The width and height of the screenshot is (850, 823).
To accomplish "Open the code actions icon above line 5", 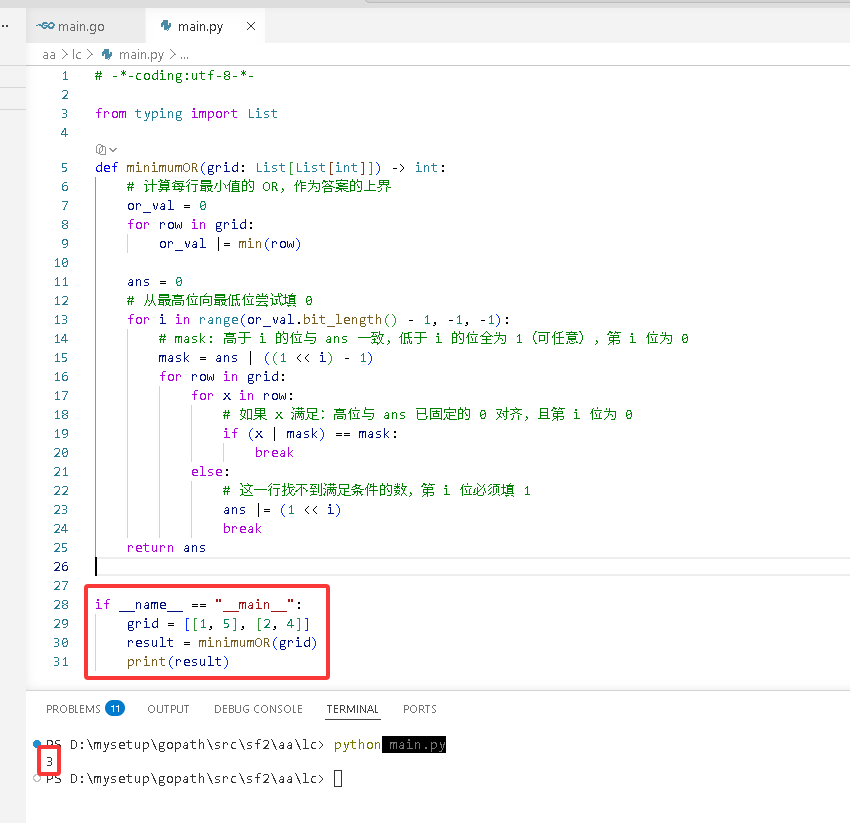I will [100, 149].
